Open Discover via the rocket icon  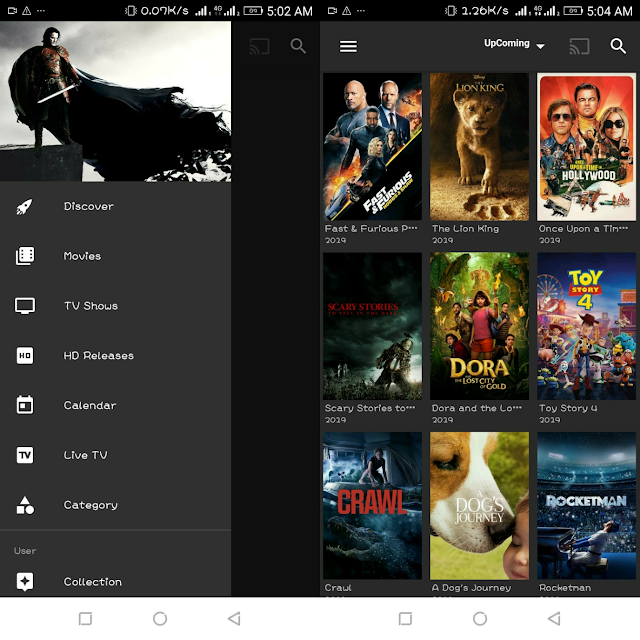(x=24, y=207)
